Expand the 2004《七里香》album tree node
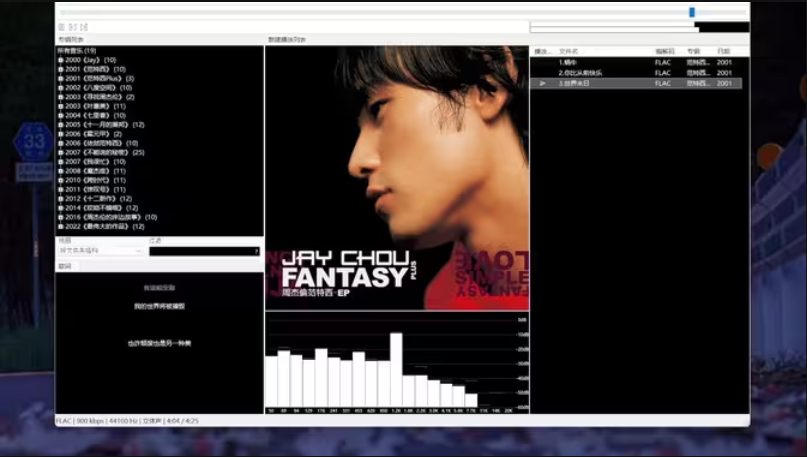This screenshot has width=807, height=457. (61, 115)
